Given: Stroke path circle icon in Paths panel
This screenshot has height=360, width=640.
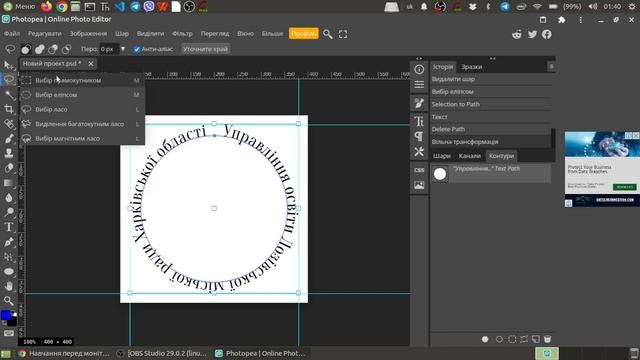Looking at the screenshot, I should pos(499,339).
